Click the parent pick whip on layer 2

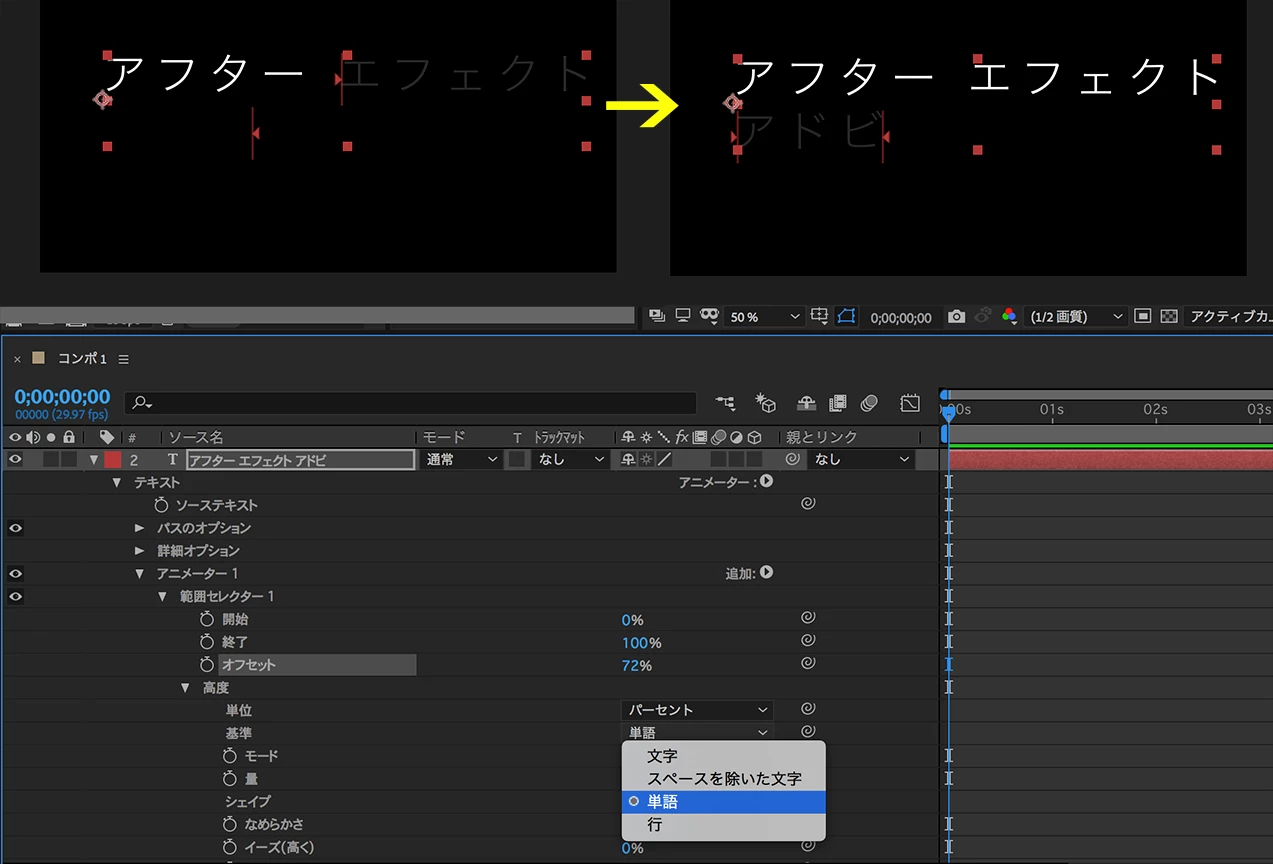pyautogui.click(x=792, y=459)
